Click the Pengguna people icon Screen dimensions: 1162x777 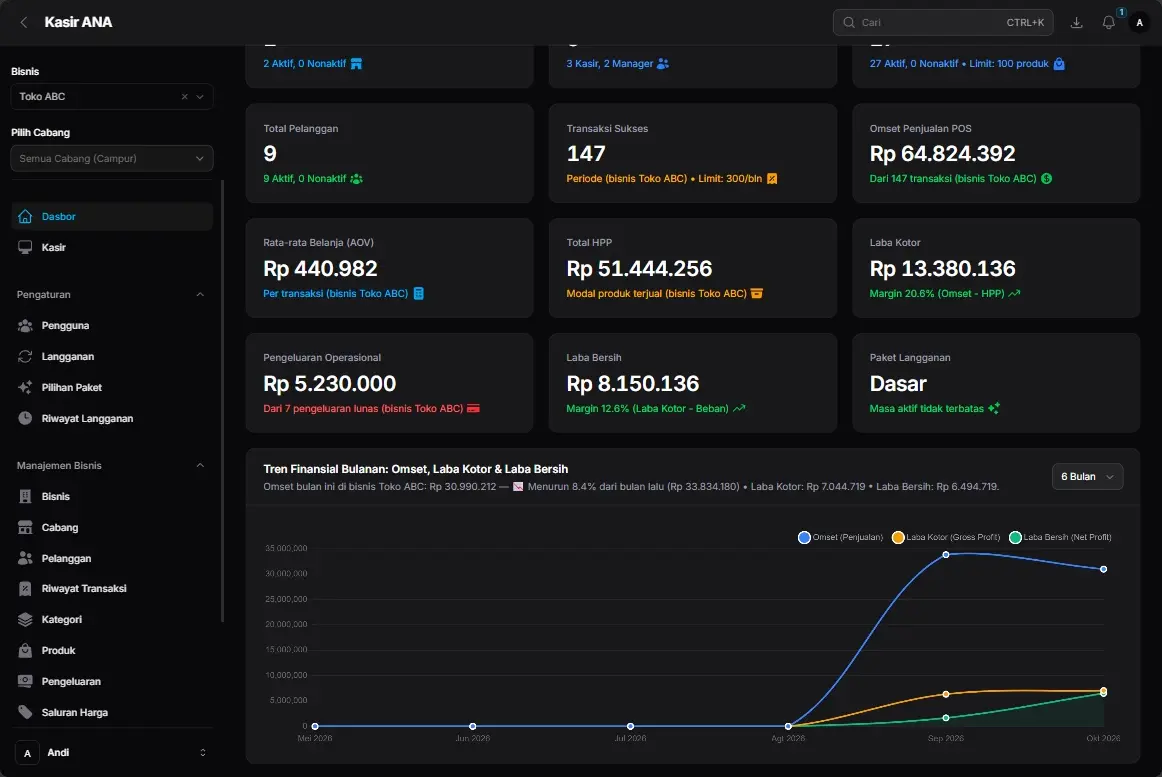click(25, 325)
